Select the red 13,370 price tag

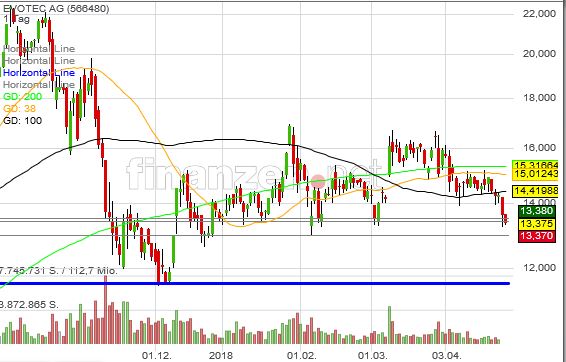(537, 236)
